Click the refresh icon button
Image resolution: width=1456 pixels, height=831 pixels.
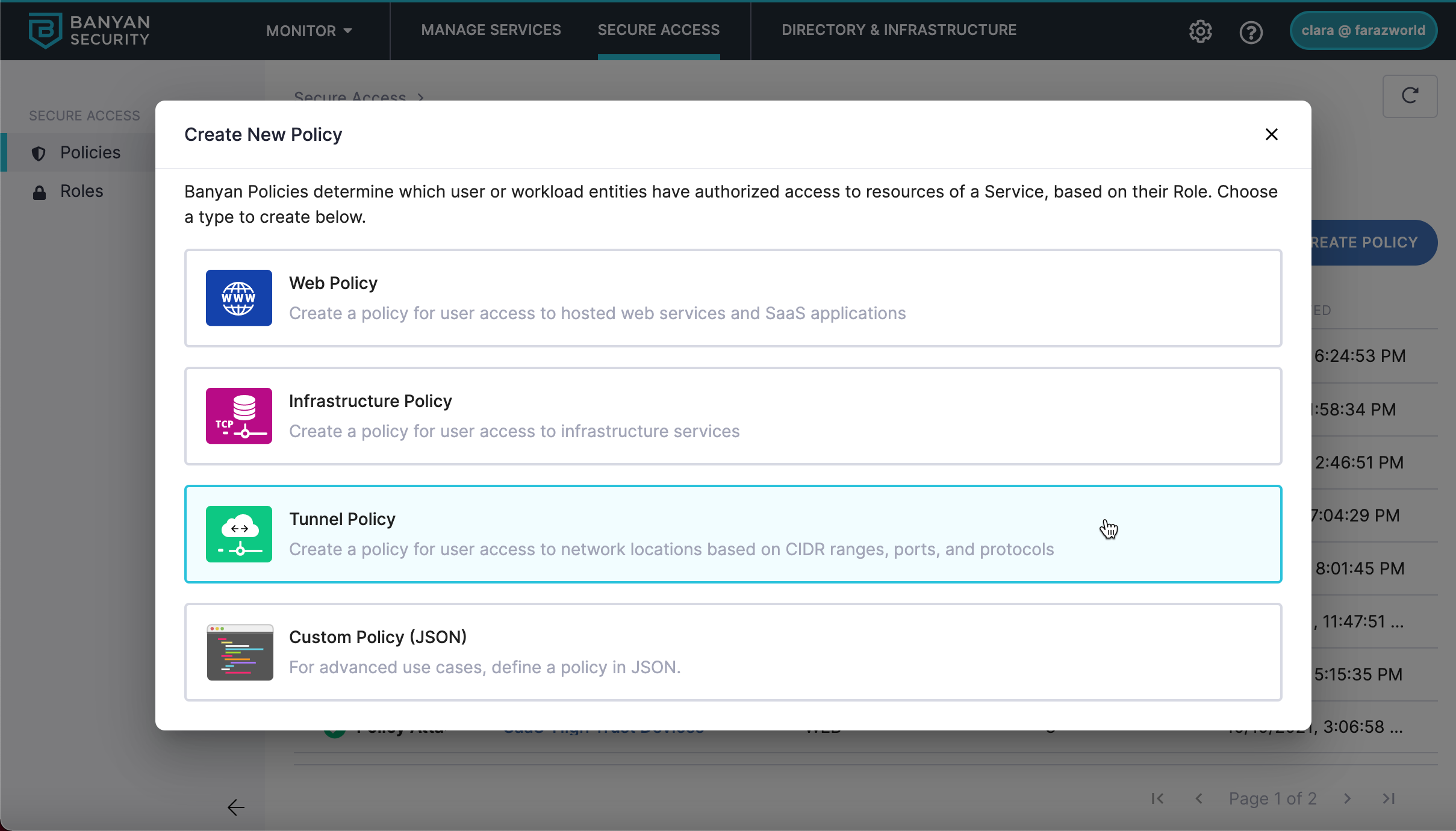coord(1410,96)
